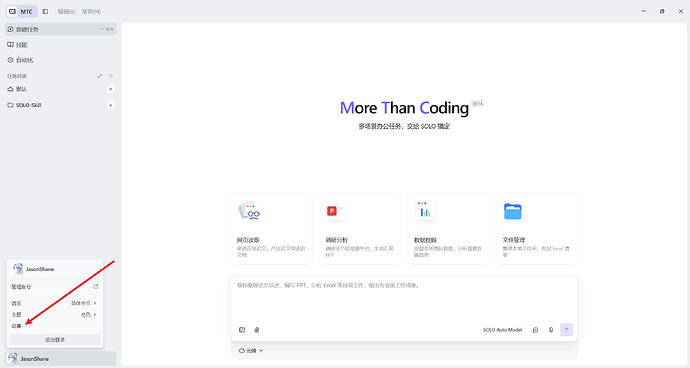Open the 技能 skills page
Viewport: 690px width, 368px height.
pyautogui.click(x=60, y=45)
